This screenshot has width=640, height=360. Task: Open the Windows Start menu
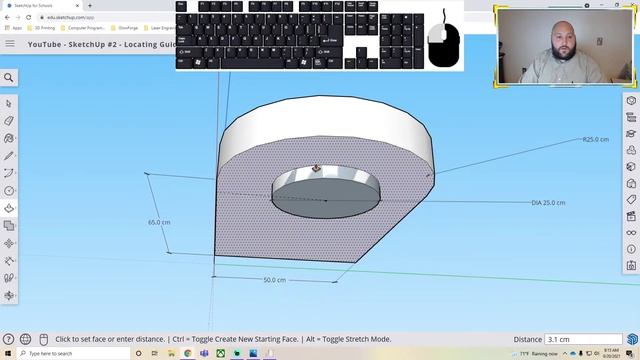[8, 353]
